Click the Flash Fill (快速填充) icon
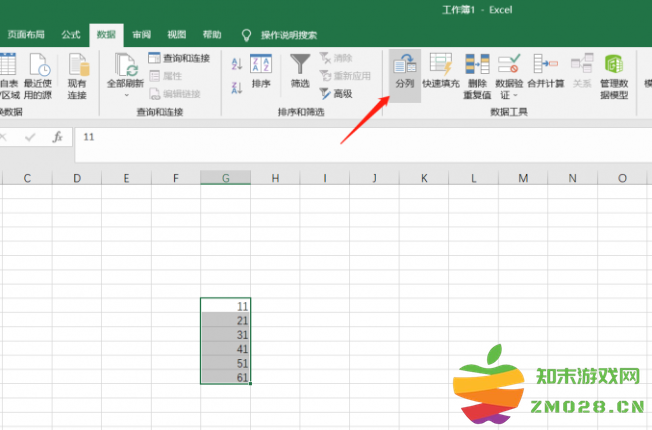 coord(441,64)
